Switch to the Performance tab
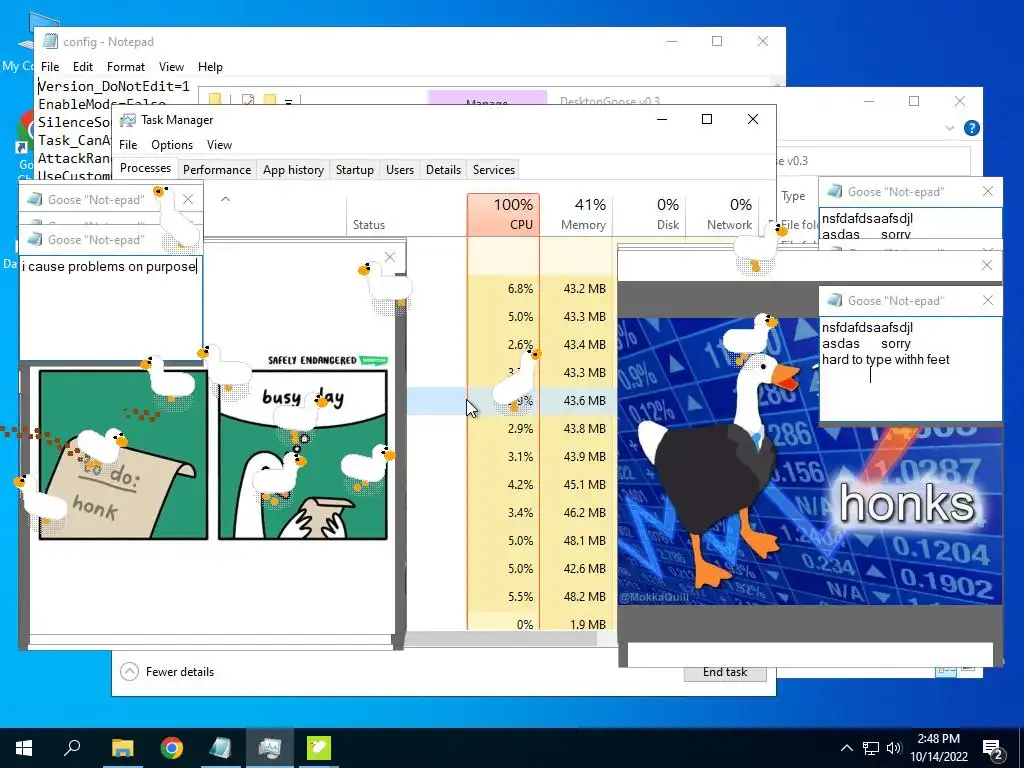The image size is (1024, 768). point(217,170)
